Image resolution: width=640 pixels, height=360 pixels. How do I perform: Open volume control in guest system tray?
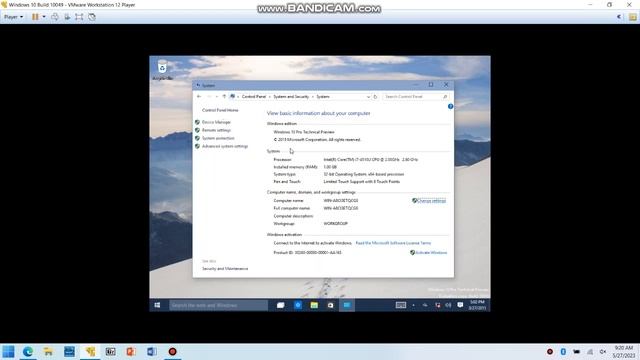[x=448, y=305]
